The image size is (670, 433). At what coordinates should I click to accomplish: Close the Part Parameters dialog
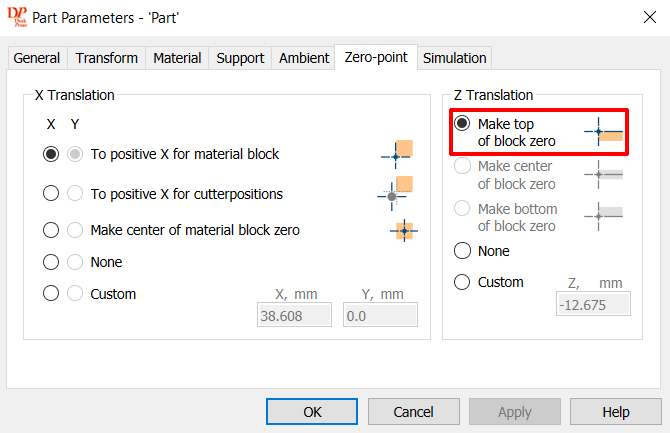pyautogui.click(x=650, y=17)
